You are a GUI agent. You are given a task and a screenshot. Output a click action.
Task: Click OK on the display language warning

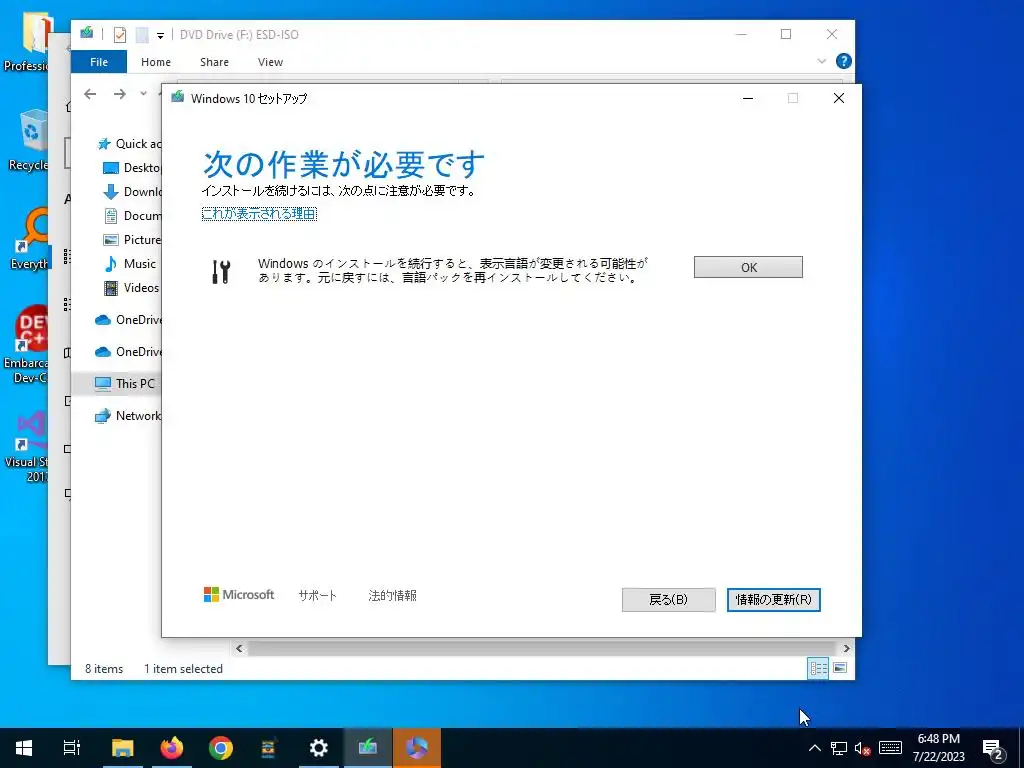(x=748, y=267)
